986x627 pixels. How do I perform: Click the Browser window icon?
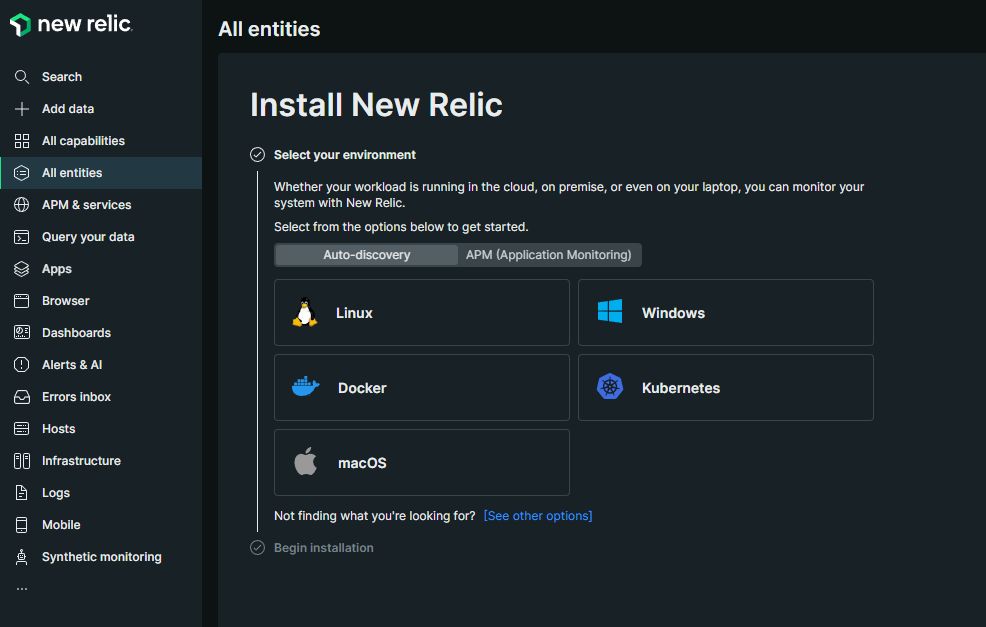(21, 301)
